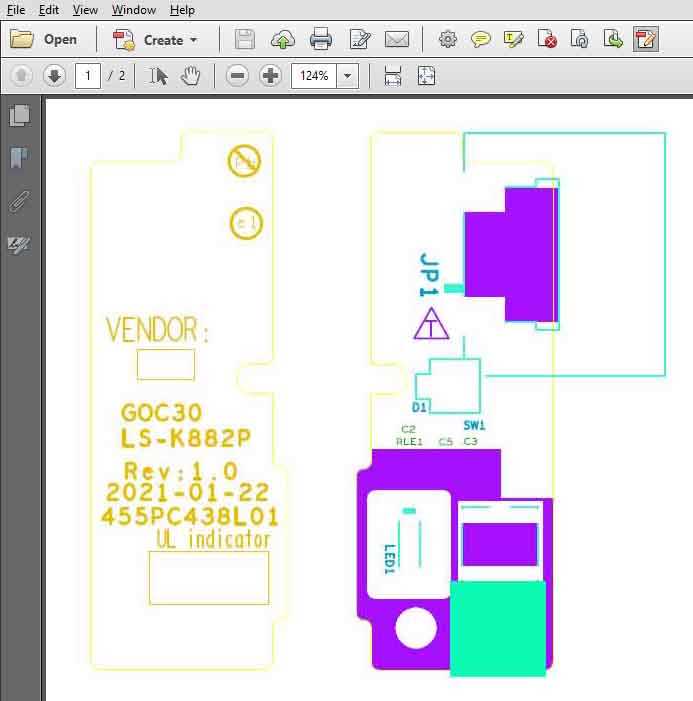This screenshot has height=701, width=693.
Task: Click the Create PDF icon
Action: point(124,40)
